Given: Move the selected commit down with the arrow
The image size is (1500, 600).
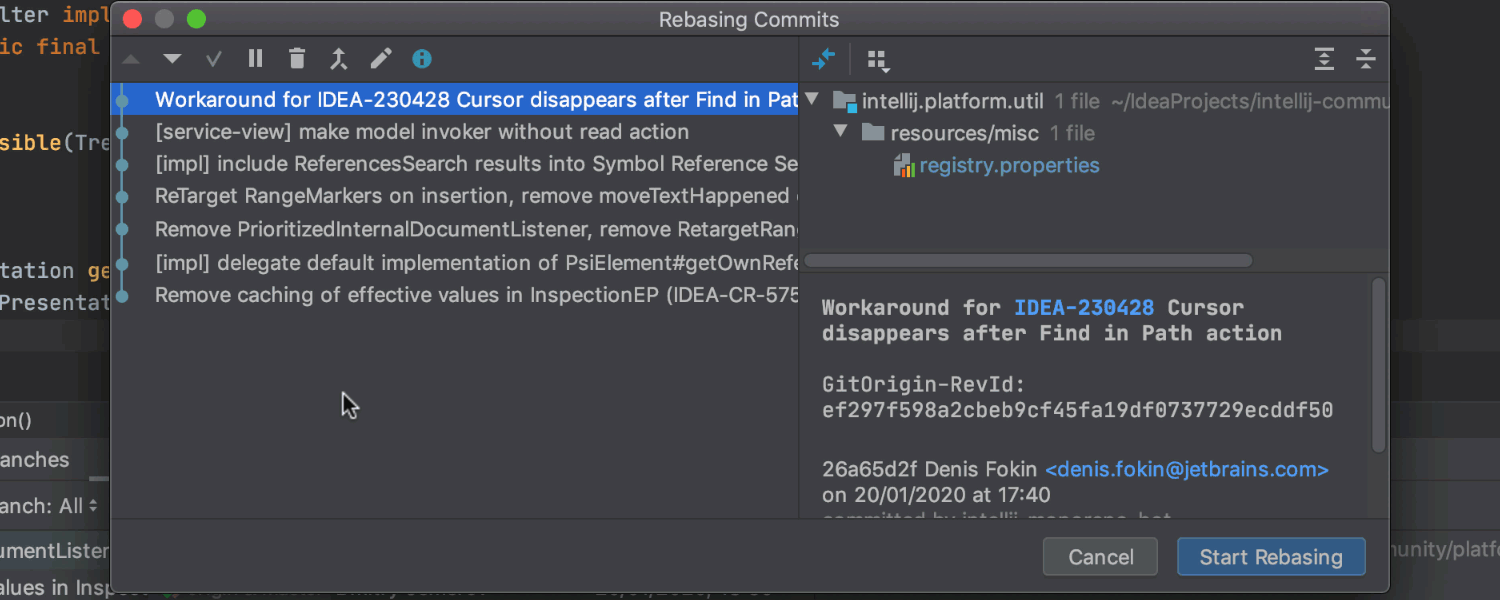Looking at the screenshot, I should click(172, 59).
